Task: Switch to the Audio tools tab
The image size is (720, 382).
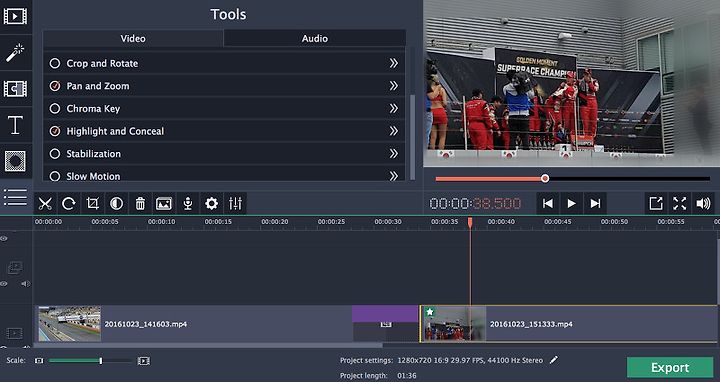Action: click(x=315, y=39)
